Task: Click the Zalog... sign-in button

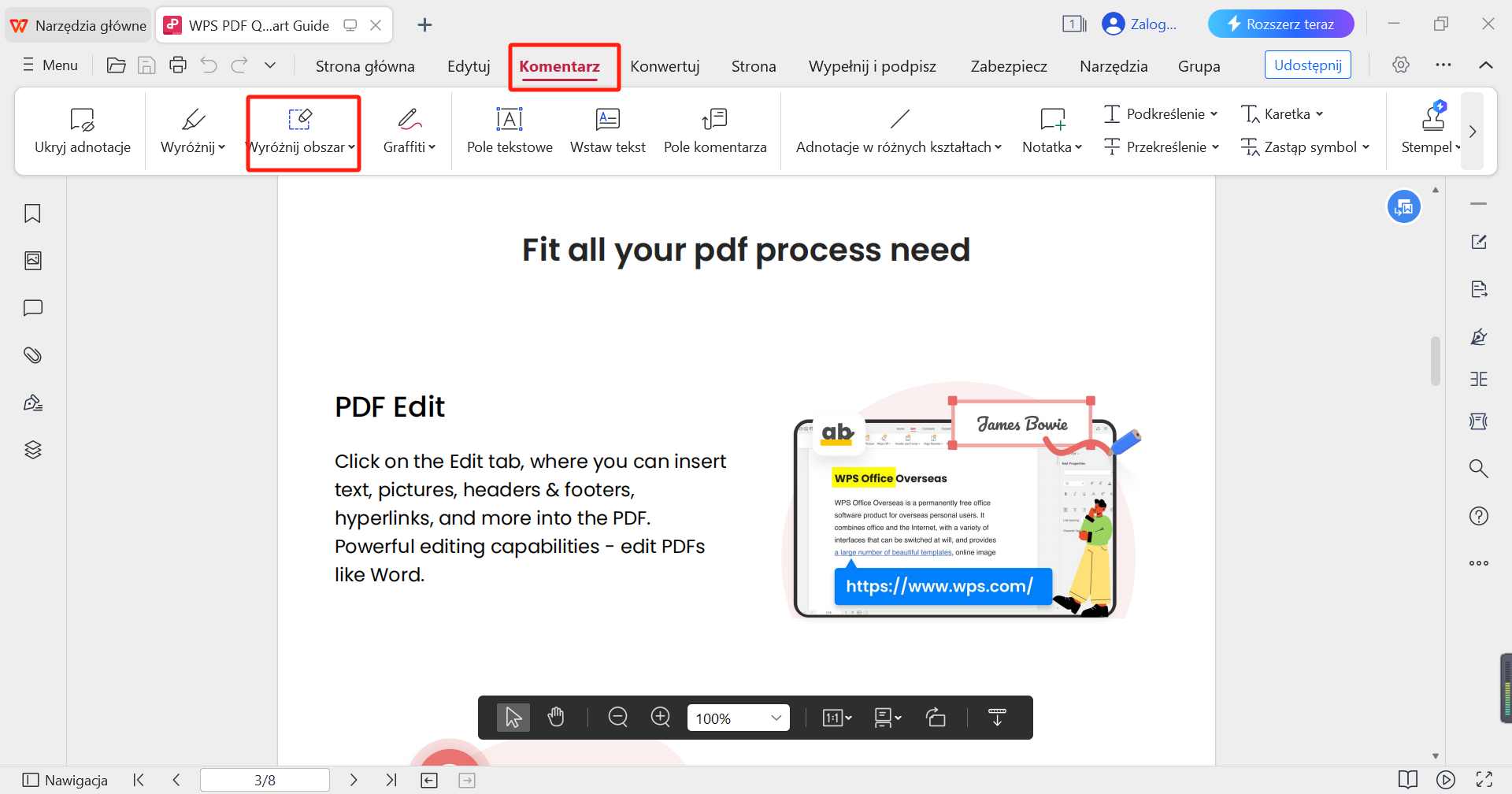Action: pyautogui.click(x=1140, y=24)
